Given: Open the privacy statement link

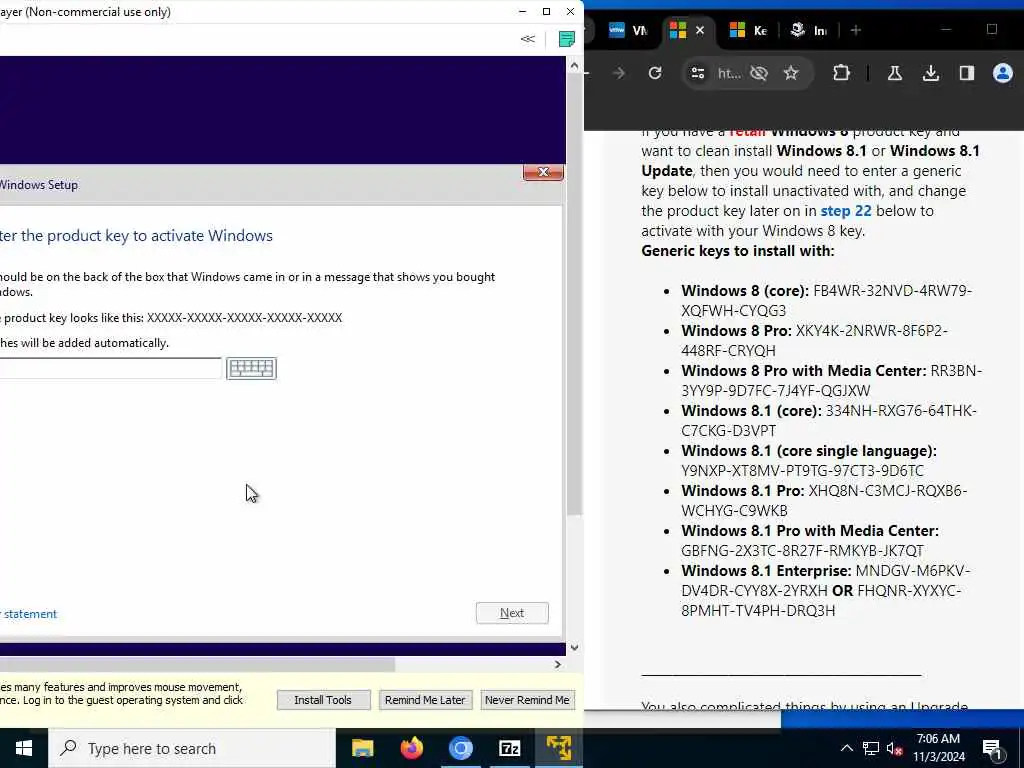Looking at the screenshot, I should pyautogui.click(x=29, y=614).
